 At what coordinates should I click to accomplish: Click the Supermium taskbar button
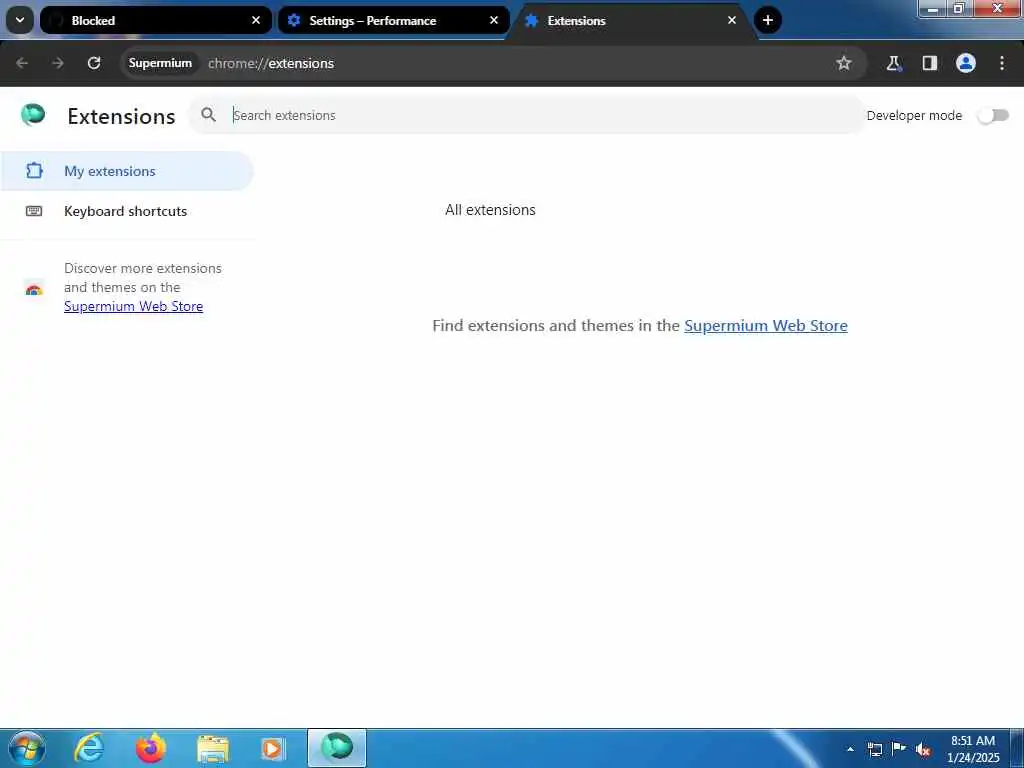pos(337,748)
